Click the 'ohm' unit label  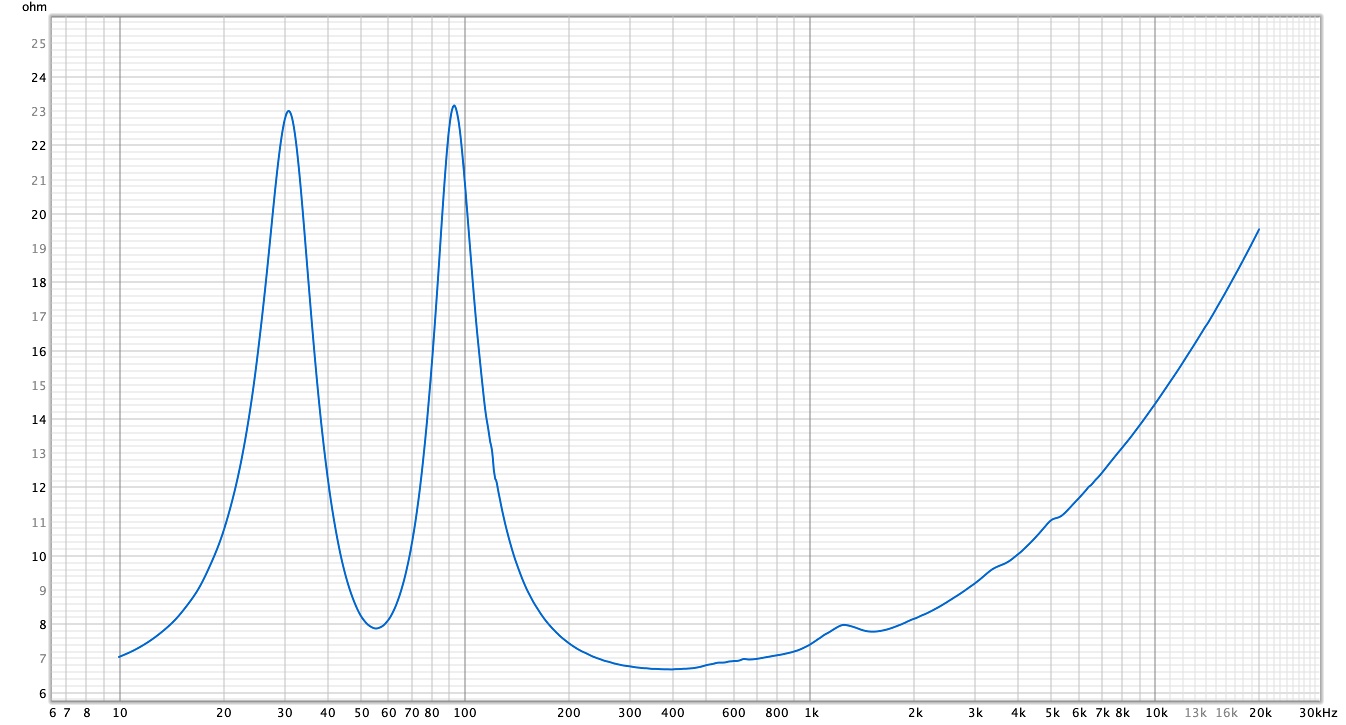pyautogui.click(x=34, y=7)
